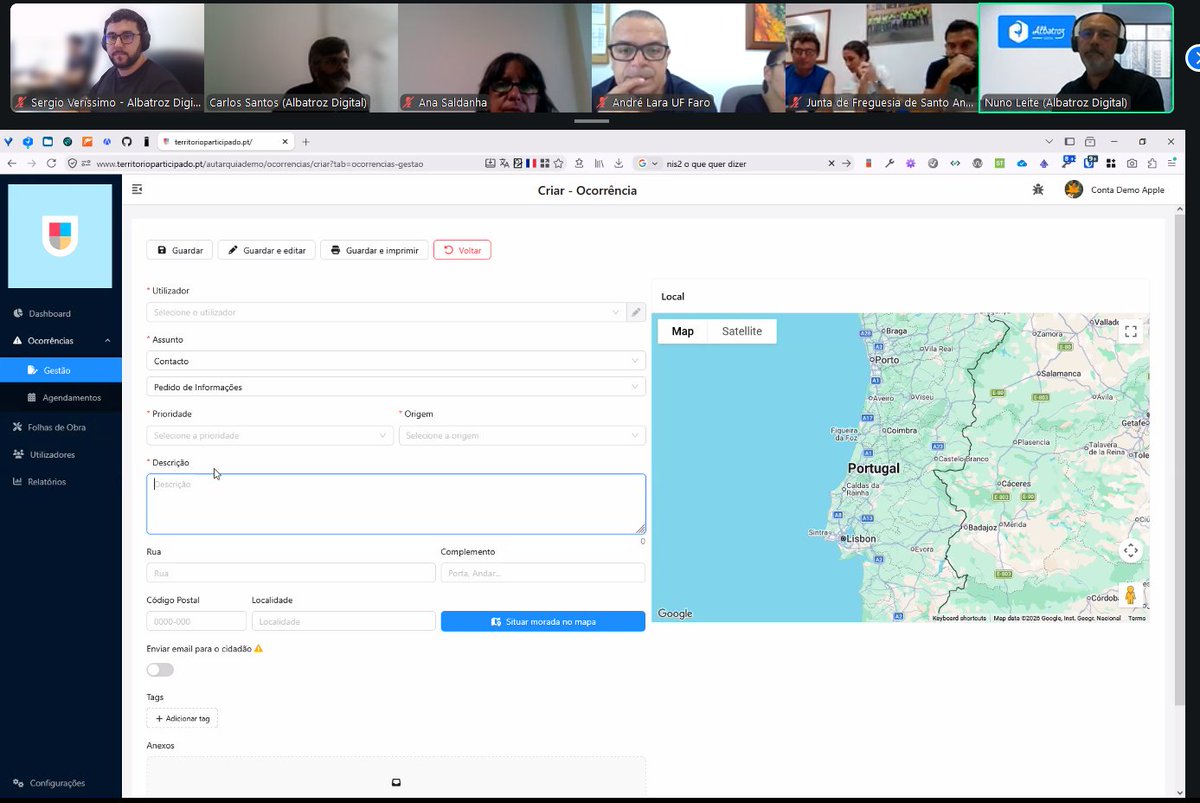Image resolution: width=1200 pixels, height=803 pixels.
Task: Toggle Enviar email para o cidadão switch
Action: click(160, 670)
